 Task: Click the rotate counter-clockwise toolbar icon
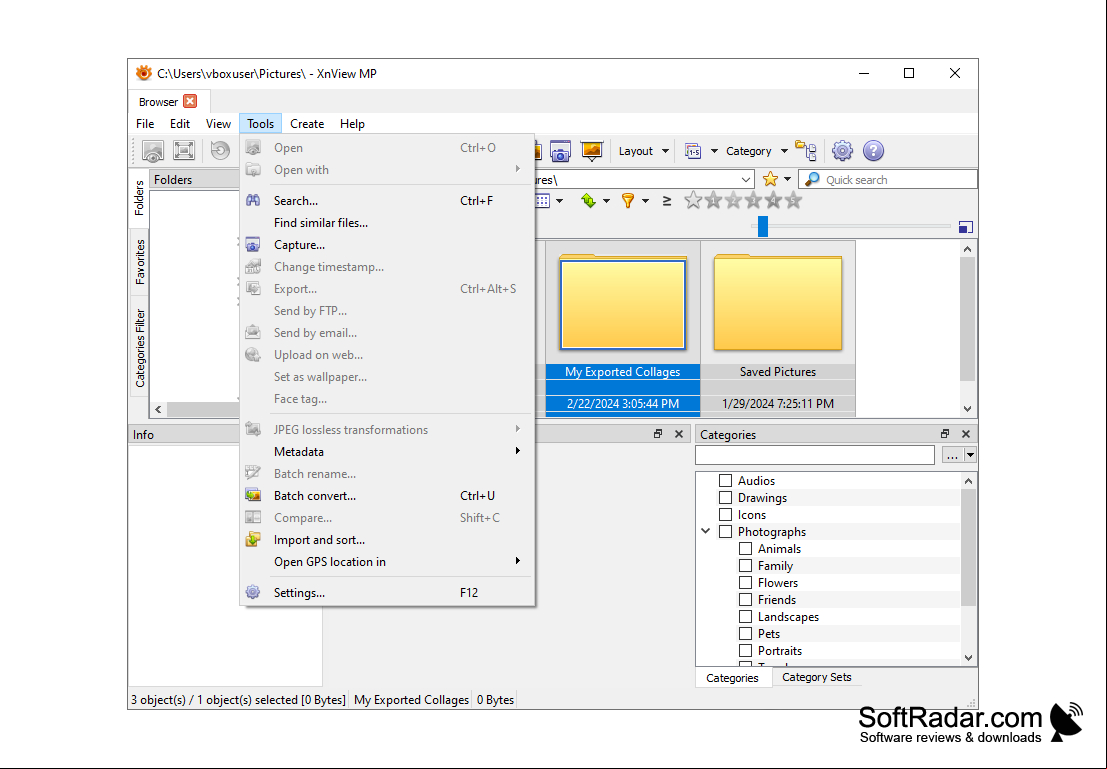click(220, 150)
